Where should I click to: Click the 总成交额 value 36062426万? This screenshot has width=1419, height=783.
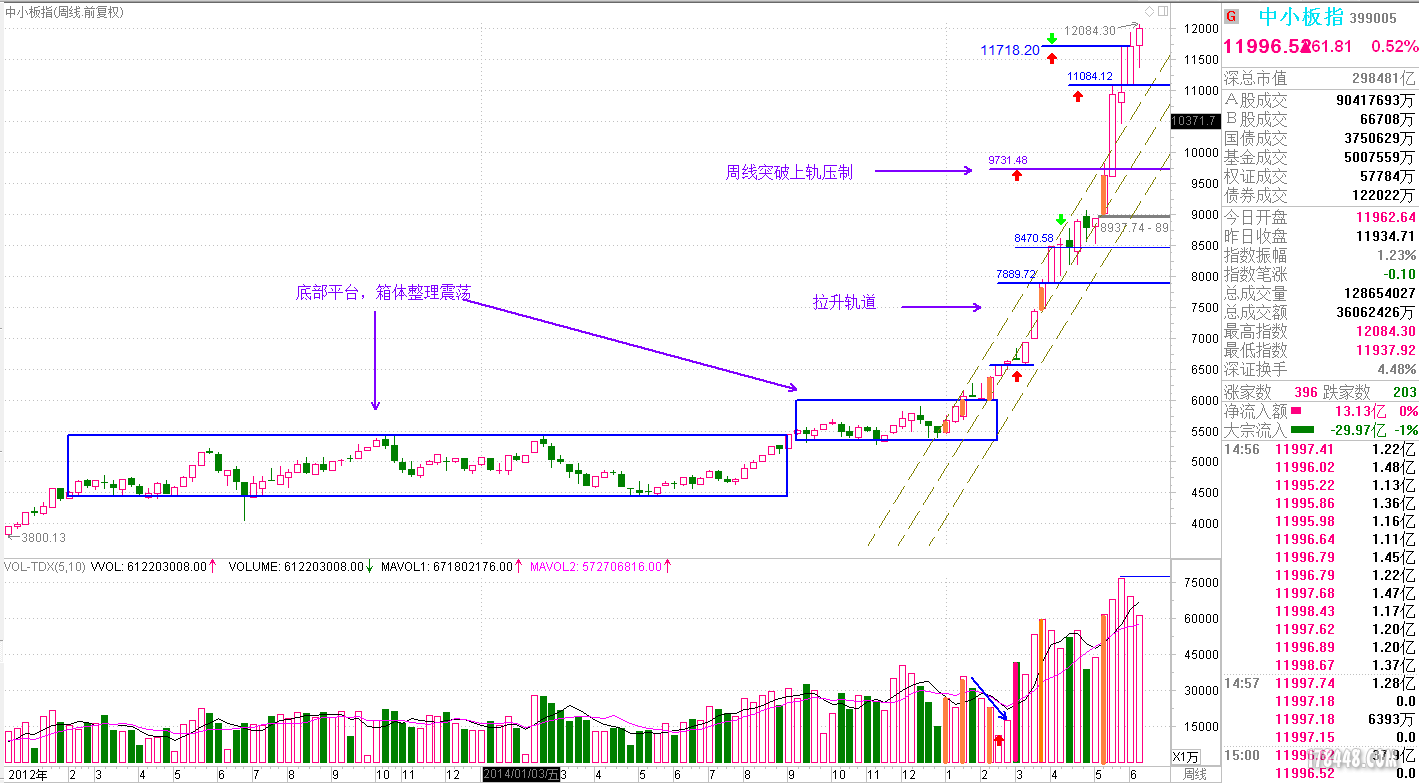[1376, 312]
